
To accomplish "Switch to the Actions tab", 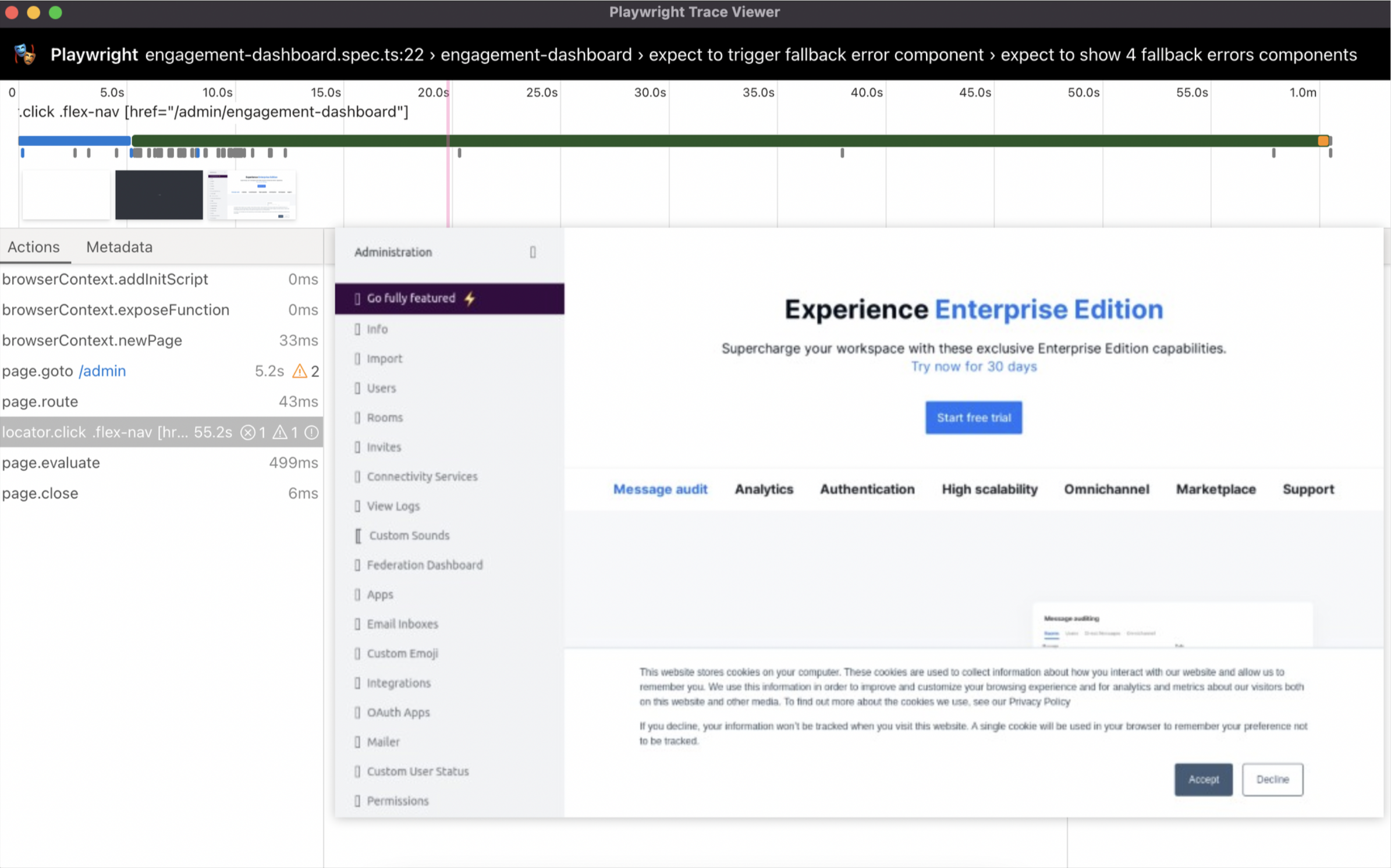I will point(34,247).
